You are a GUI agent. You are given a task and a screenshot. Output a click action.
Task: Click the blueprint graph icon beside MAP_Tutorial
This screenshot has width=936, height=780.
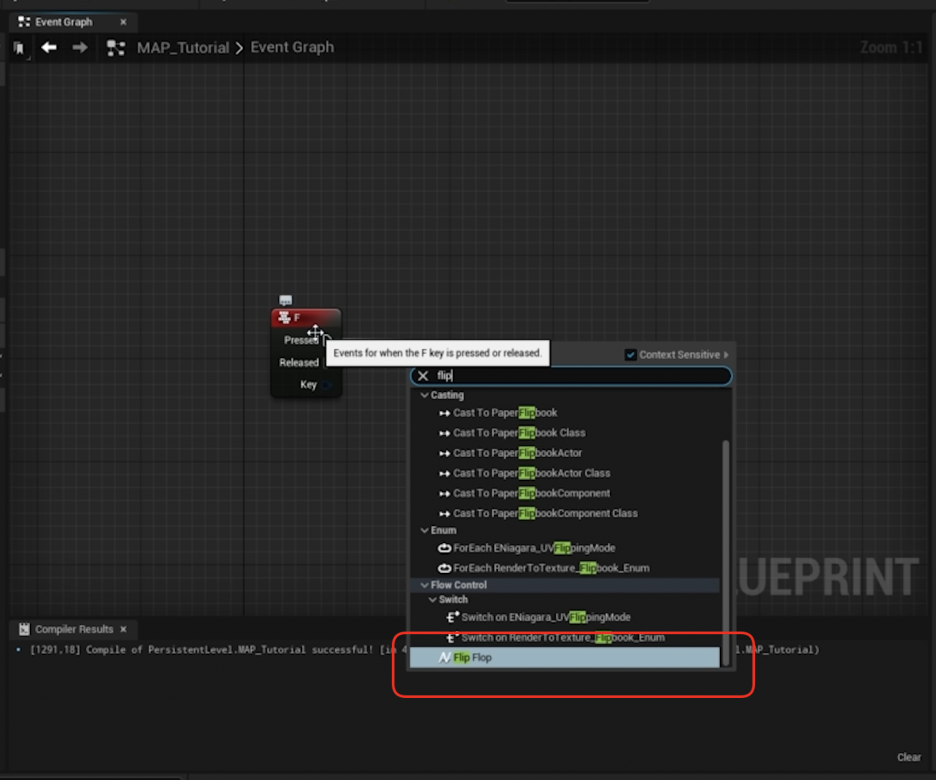(116, 48)
